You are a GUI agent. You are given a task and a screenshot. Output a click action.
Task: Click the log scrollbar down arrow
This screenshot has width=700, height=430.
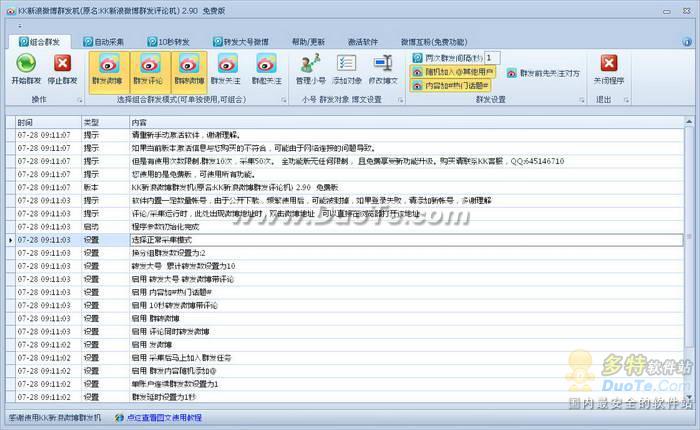coord(689,396)
